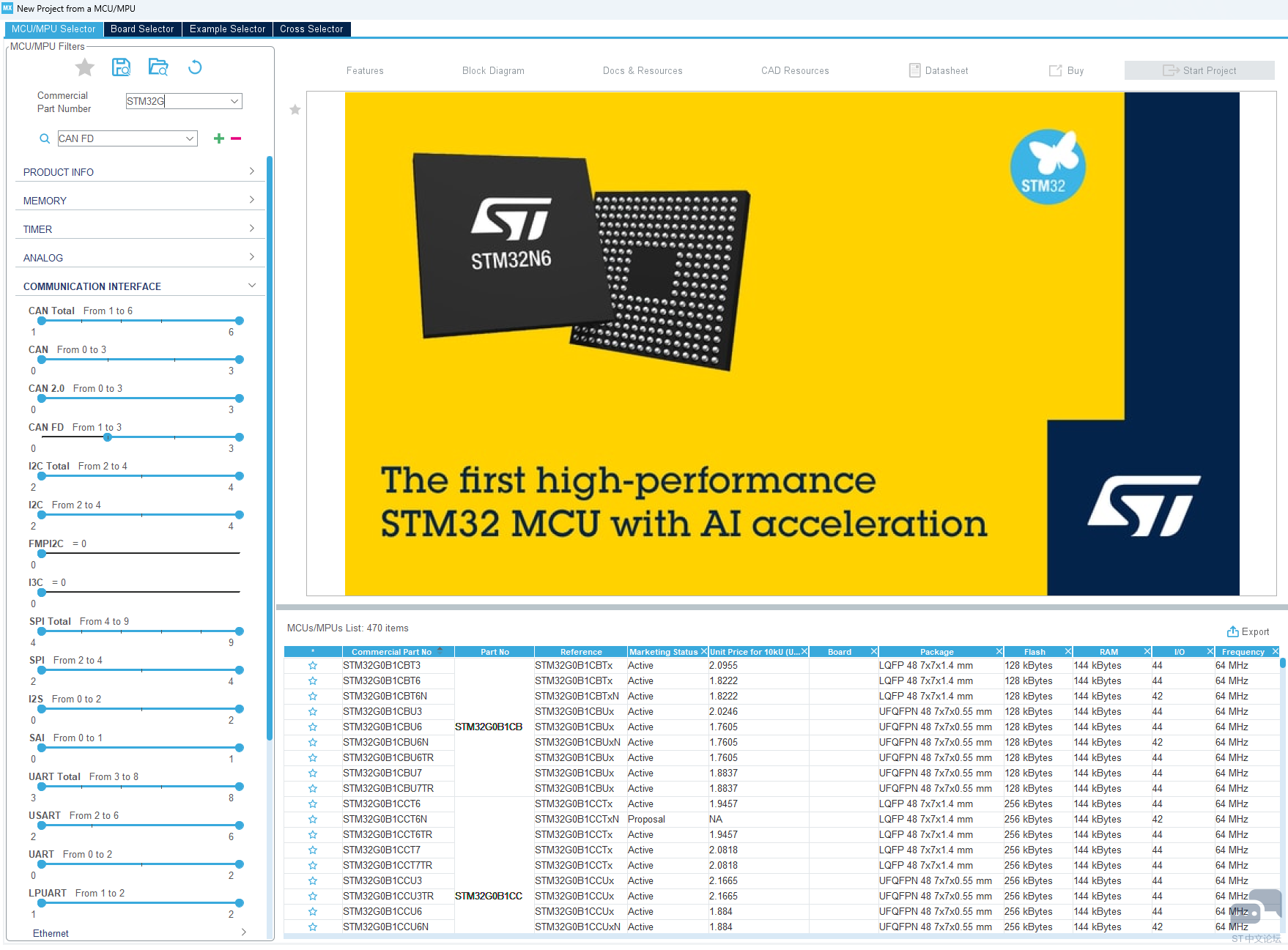
Task: Click the Datasheet button label
Action: [x=947, y=71]
